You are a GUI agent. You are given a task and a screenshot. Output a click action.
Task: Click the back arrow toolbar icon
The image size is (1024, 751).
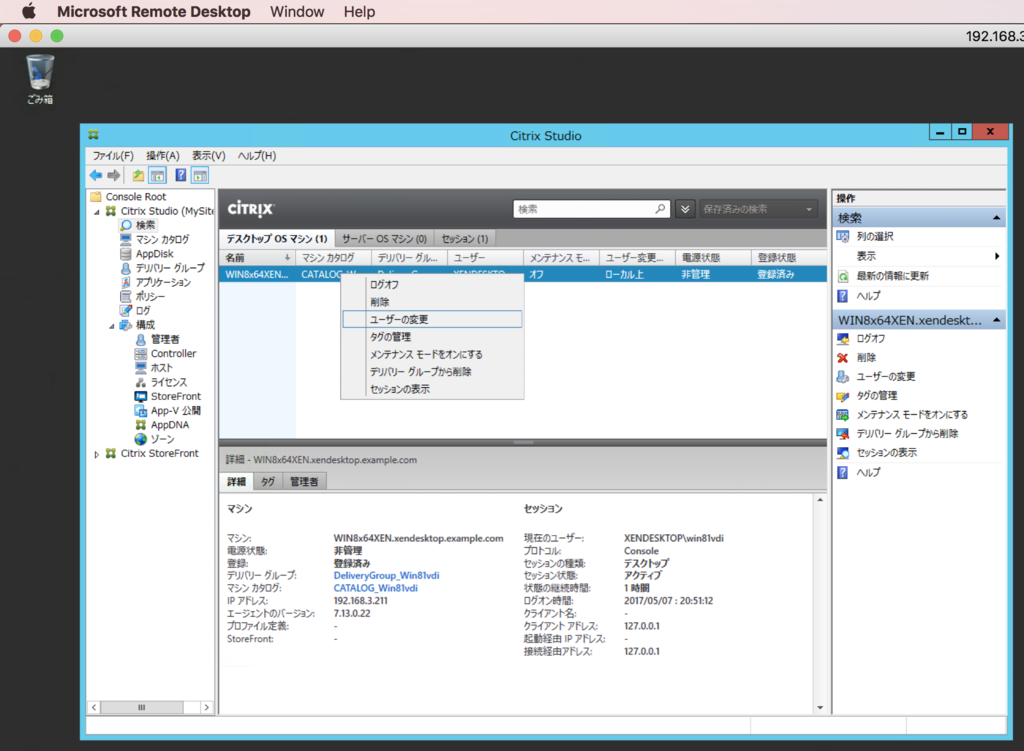tap(96, 175)
